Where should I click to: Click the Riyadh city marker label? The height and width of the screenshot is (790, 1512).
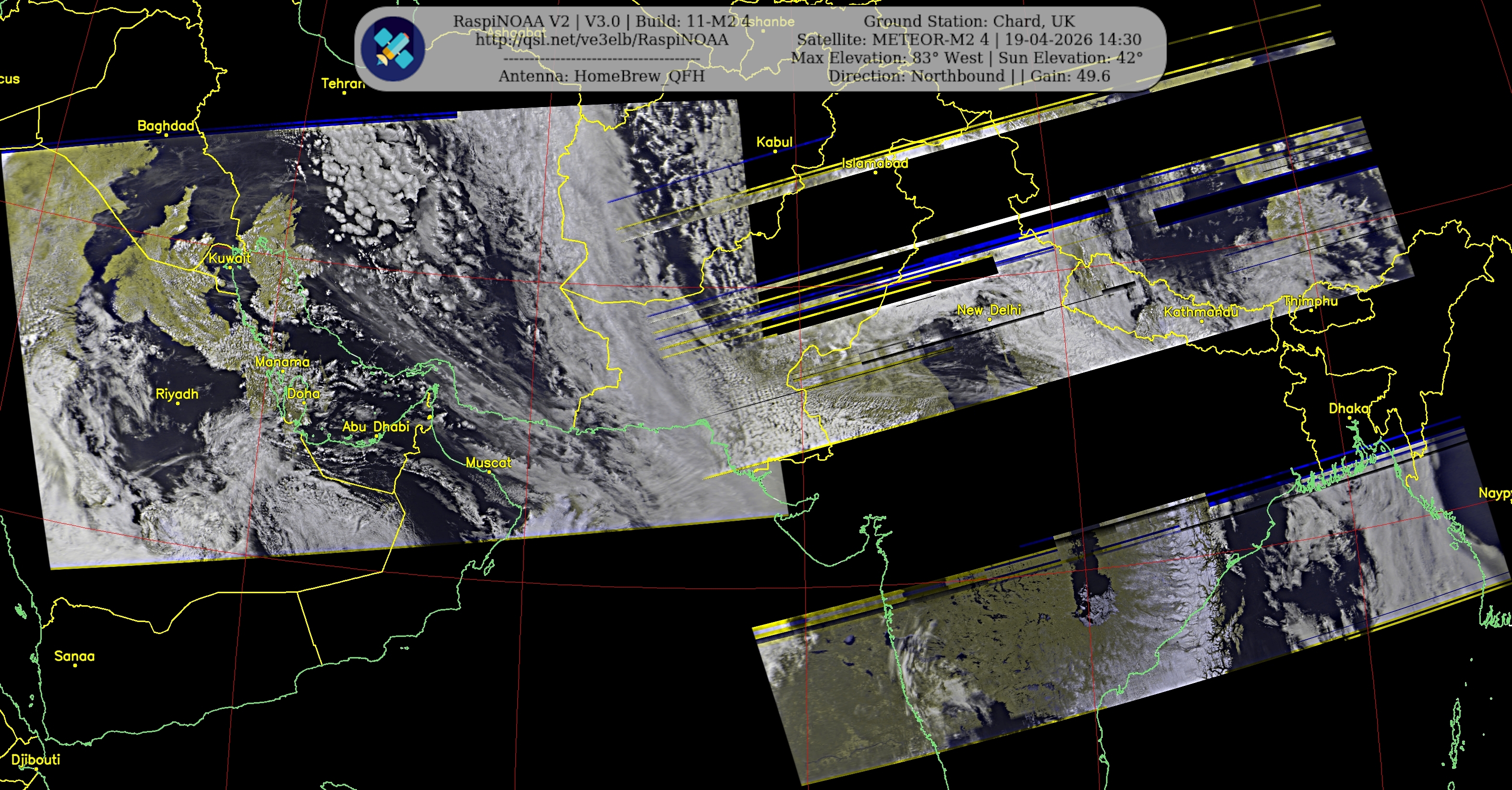177,394
